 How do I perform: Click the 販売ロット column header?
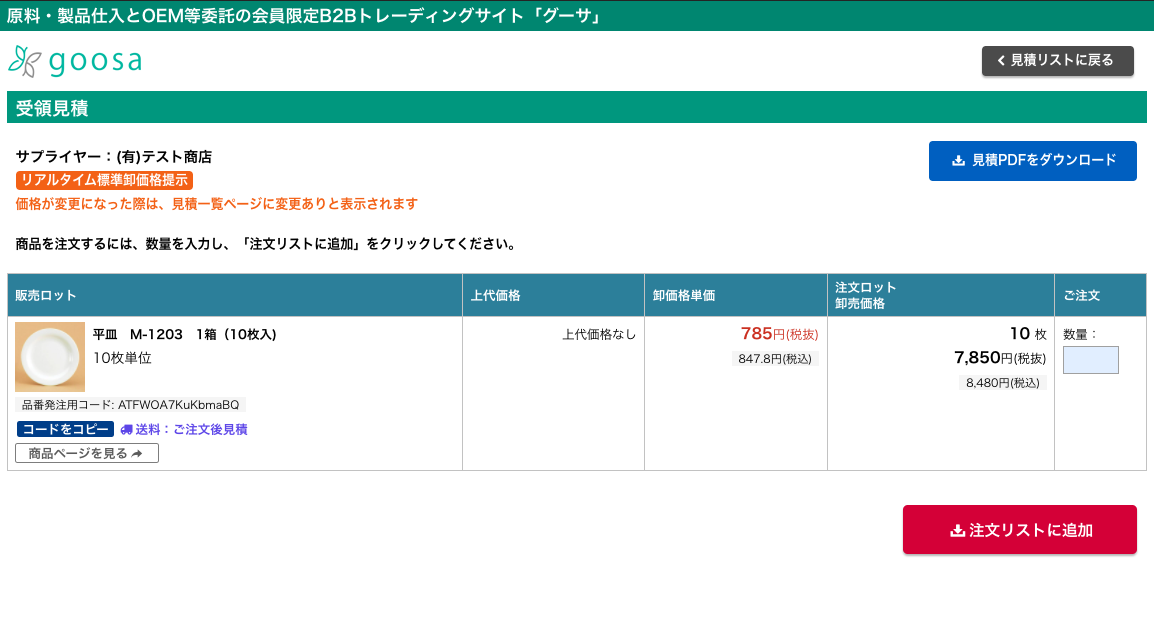[46, 296]
